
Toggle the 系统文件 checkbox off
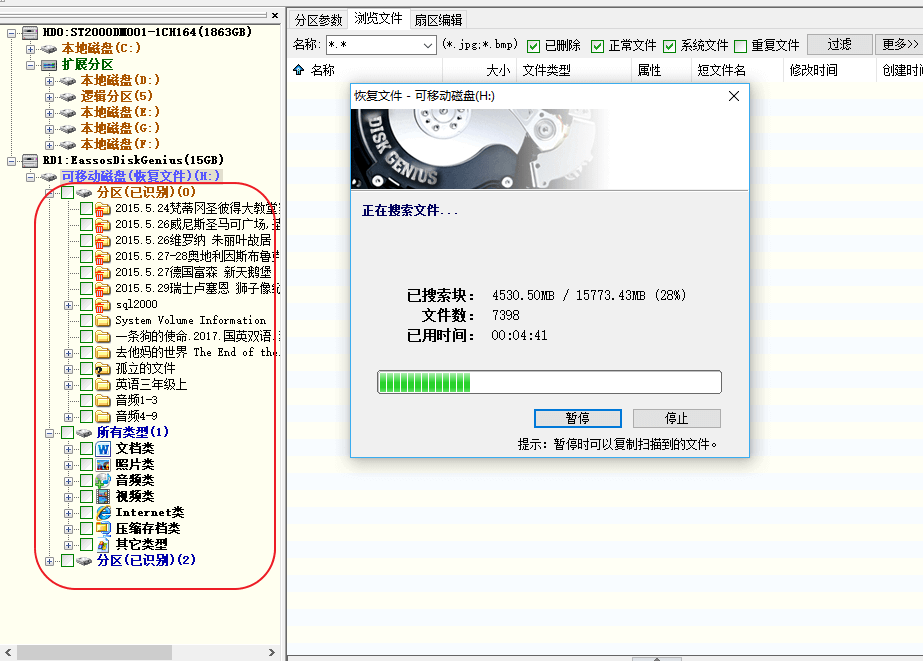pyautogui.click(x=672, y=46)
